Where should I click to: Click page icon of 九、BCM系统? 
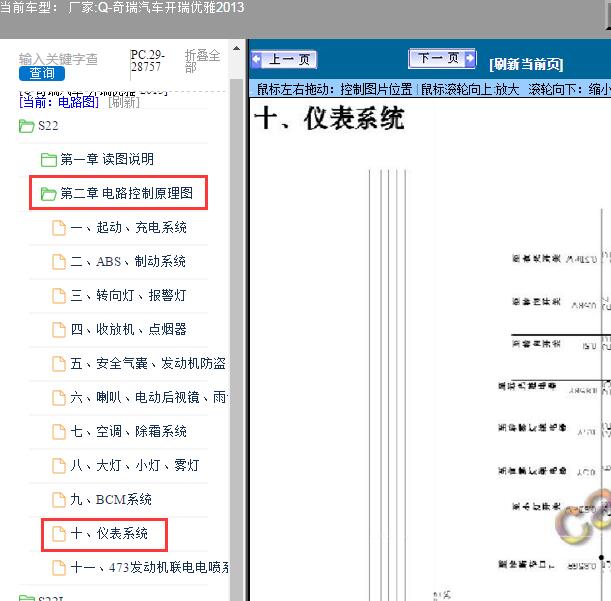point(59,500)
